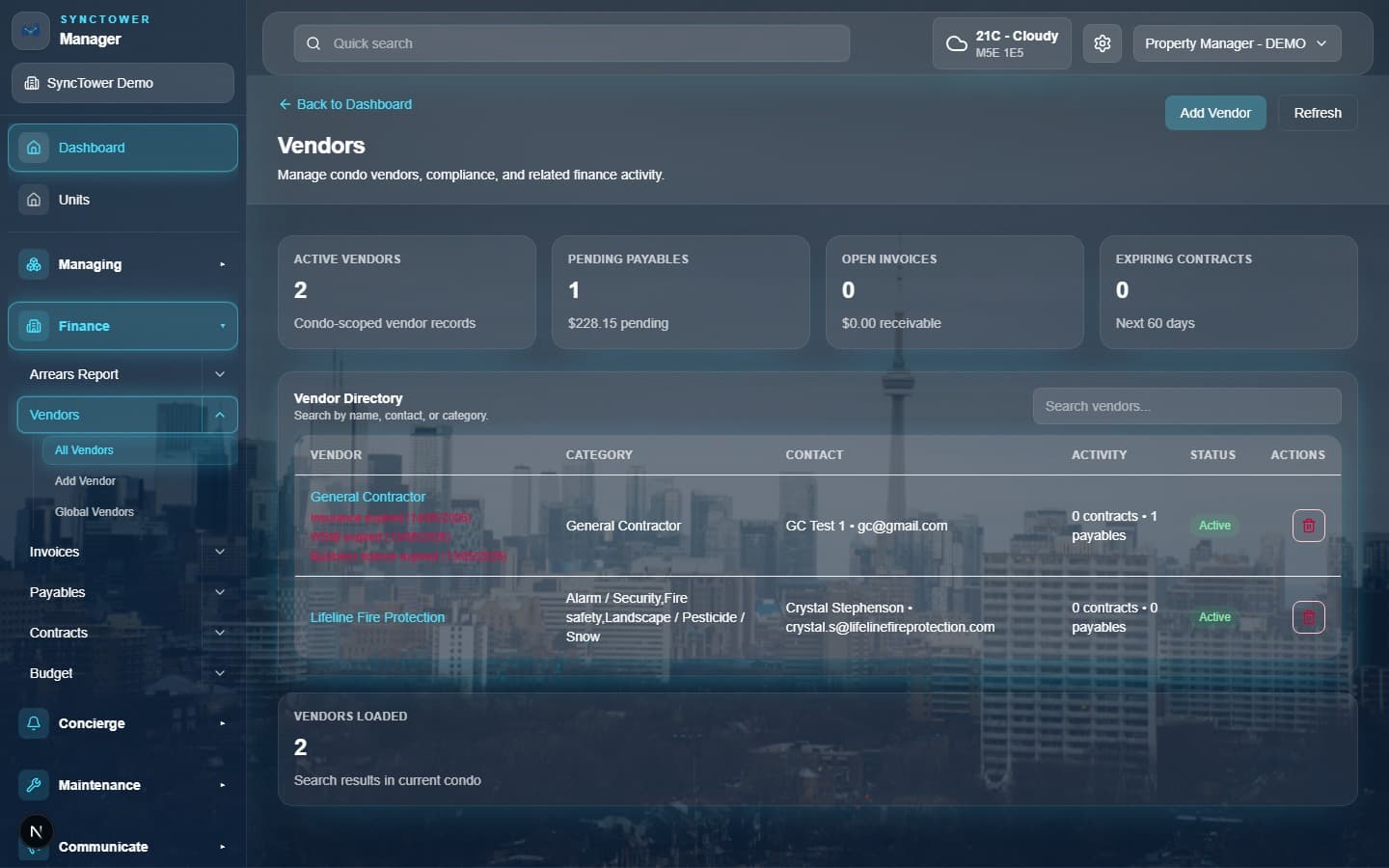Click the Concierge bell icon
The width and height of the screenshot is (1389, 868).
click(x=34, y=723)
